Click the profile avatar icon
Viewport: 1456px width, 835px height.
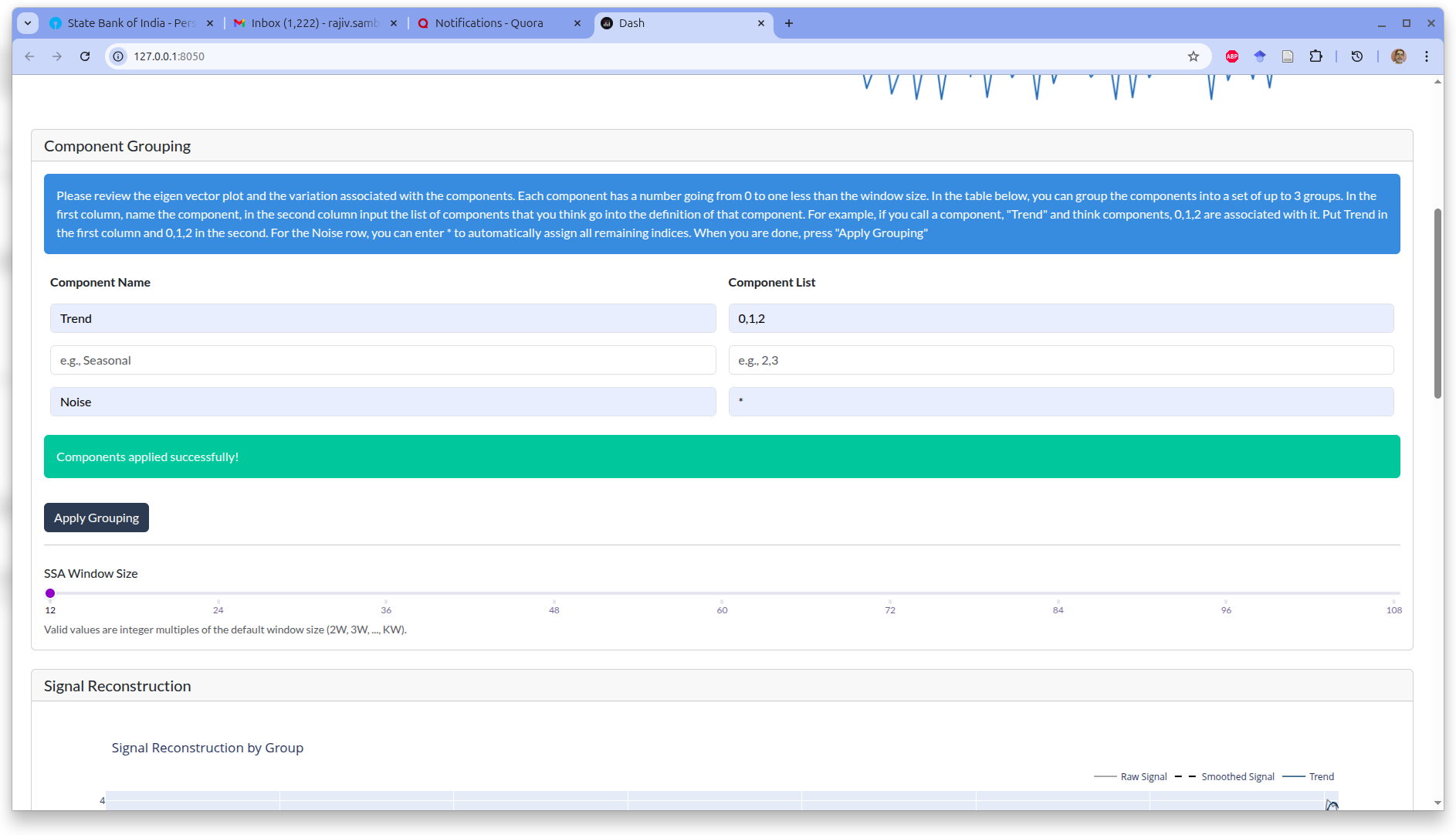click(1398, 56)
